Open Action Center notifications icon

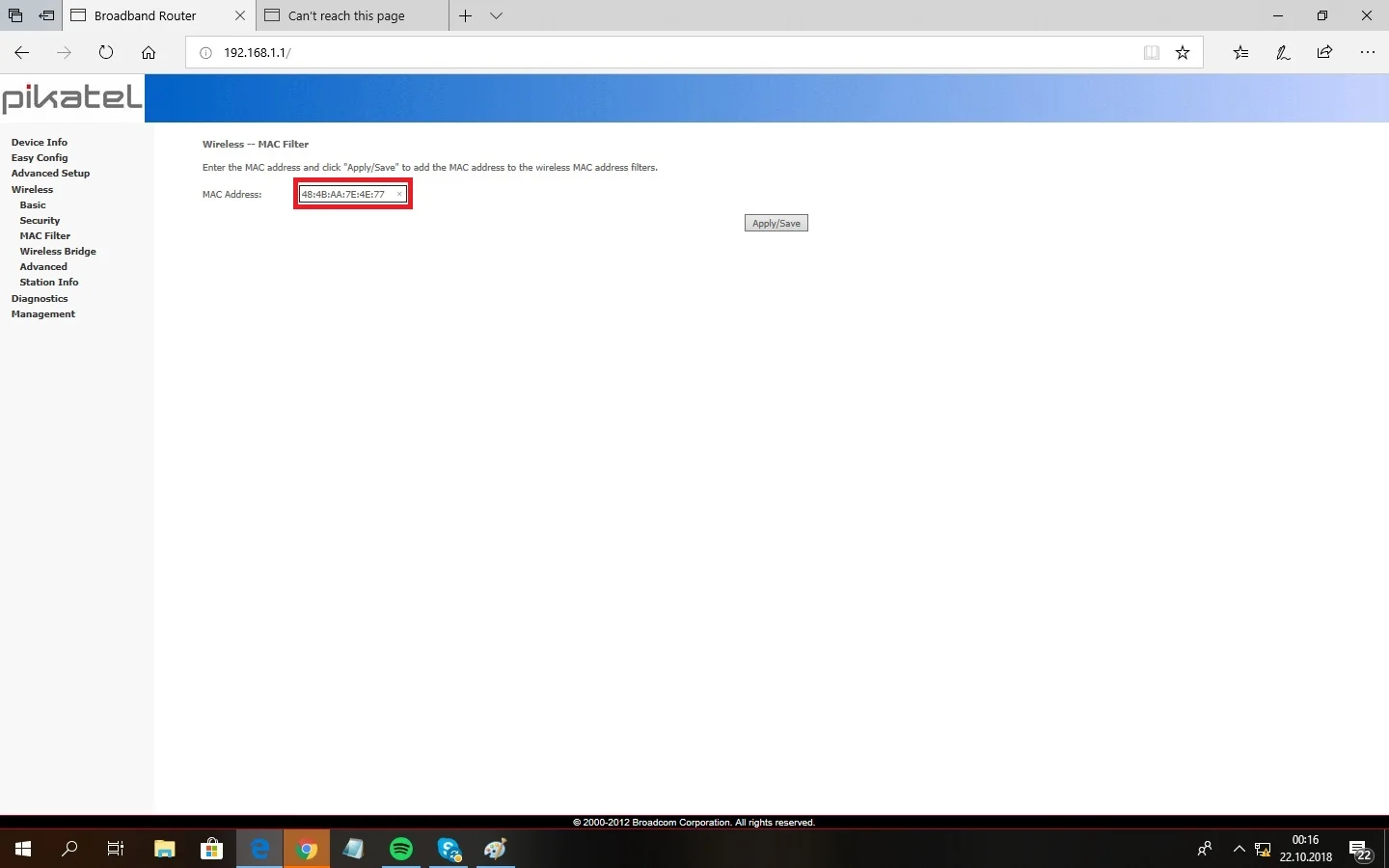point(1361,850)
